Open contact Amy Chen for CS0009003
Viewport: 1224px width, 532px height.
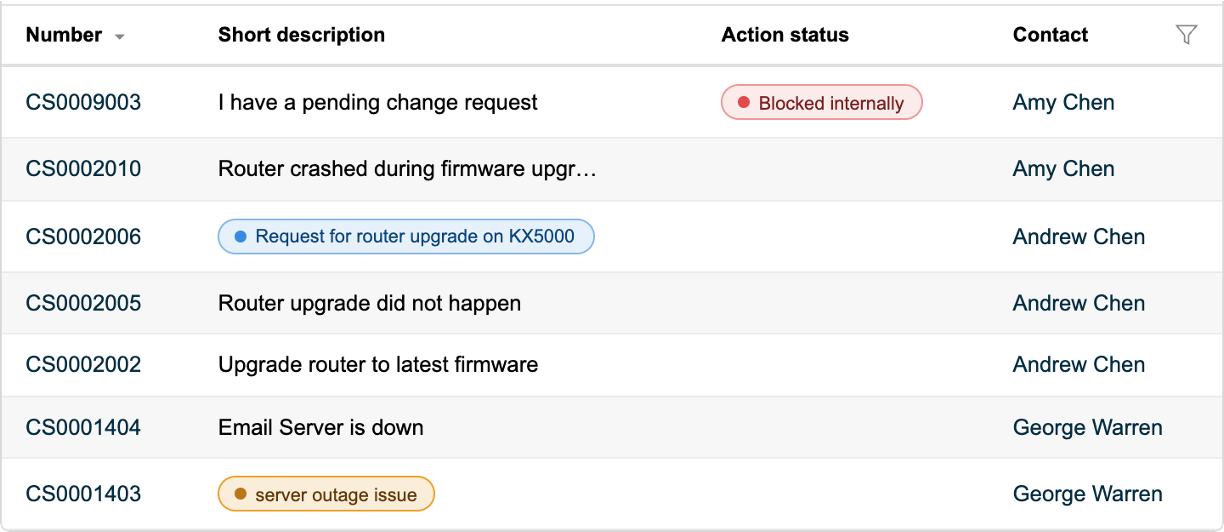pos(1063,102)
